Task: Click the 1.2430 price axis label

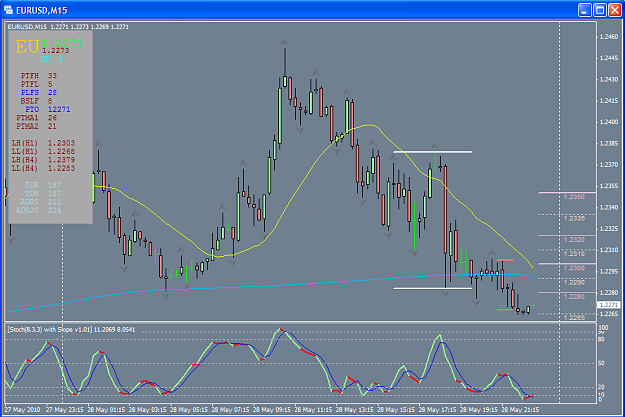Action: [609, 79]
